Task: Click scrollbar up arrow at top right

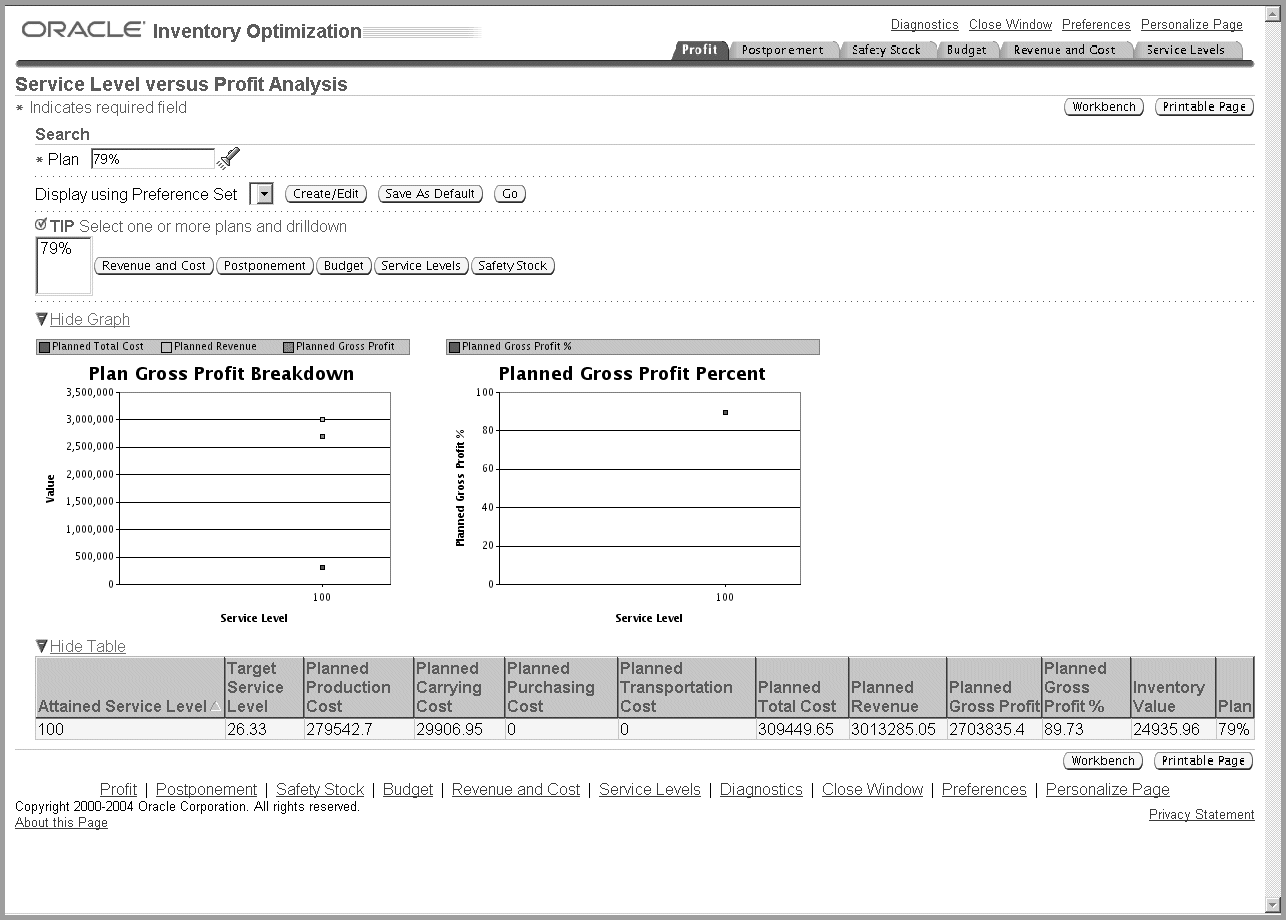Action: pos(1273,13)
